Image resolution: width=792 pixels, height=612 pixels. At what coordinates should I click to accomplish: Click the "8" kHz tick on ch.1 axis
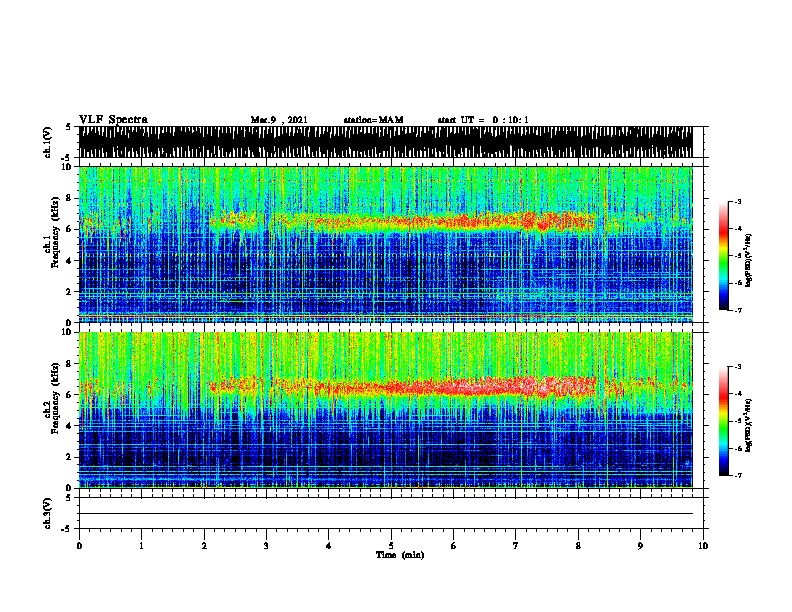click(70, 198)
